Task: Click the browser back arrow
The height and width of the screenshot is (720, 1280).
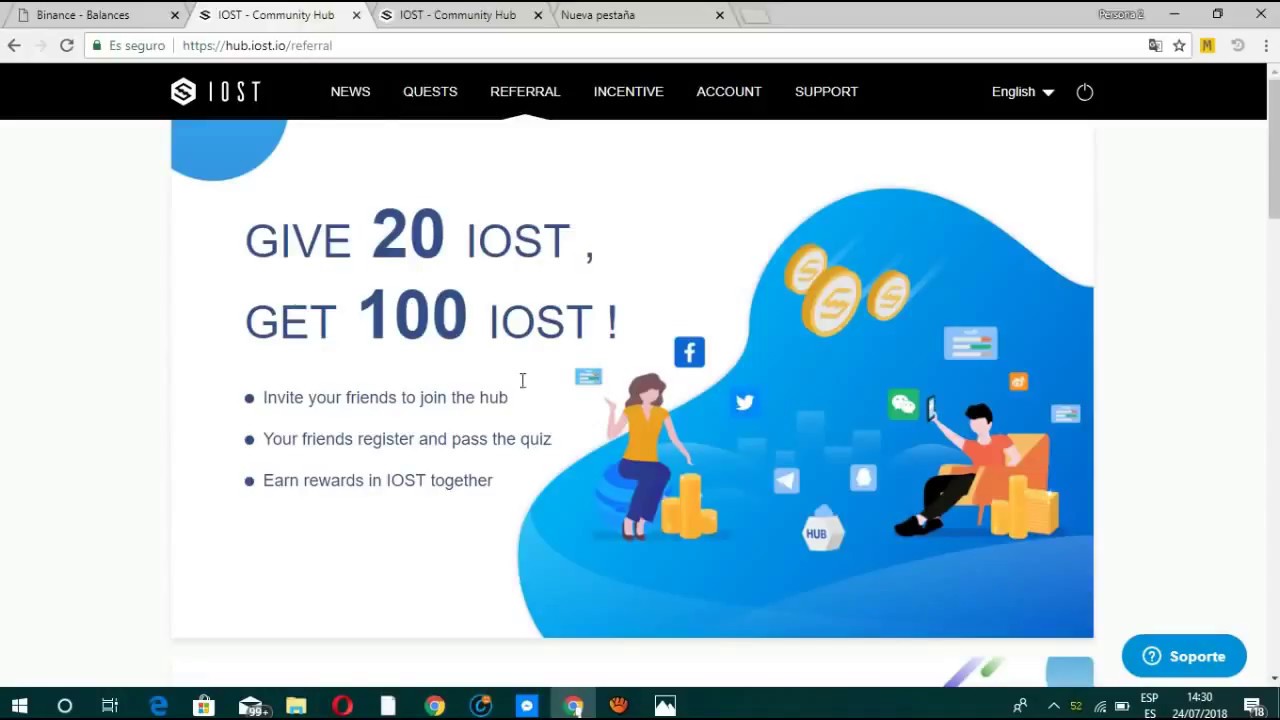Action: pos(14,45)
